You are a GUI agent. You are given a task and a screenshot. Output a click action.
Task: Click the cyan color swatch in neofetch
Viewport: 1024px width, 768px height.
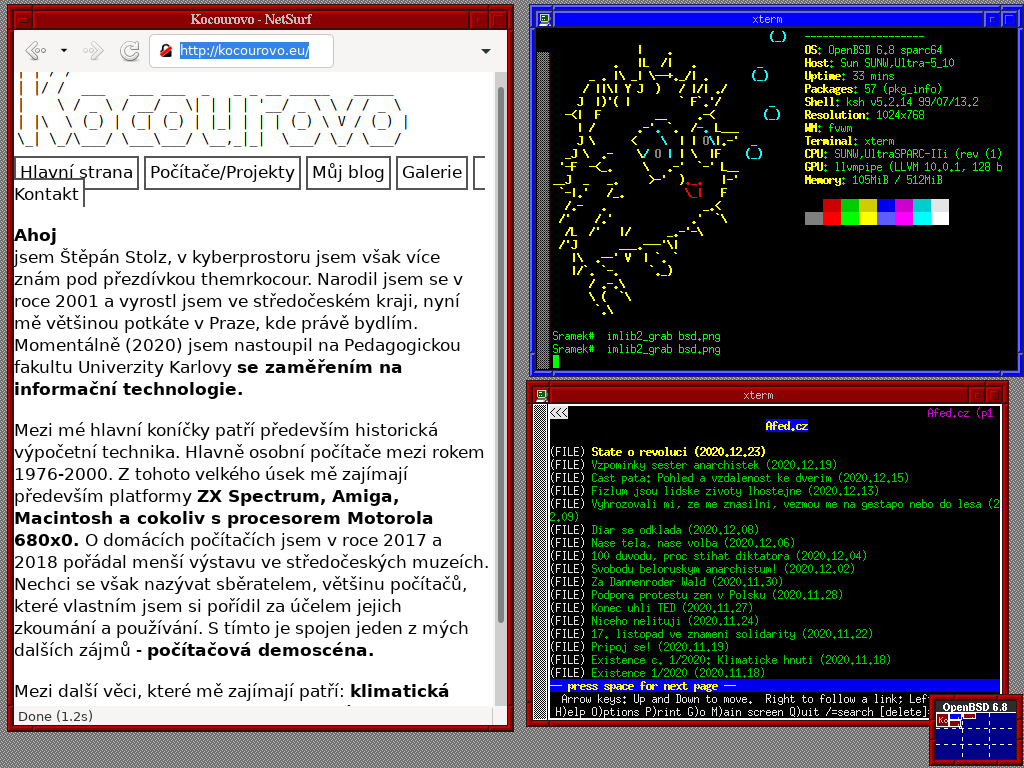pos(921,212)
